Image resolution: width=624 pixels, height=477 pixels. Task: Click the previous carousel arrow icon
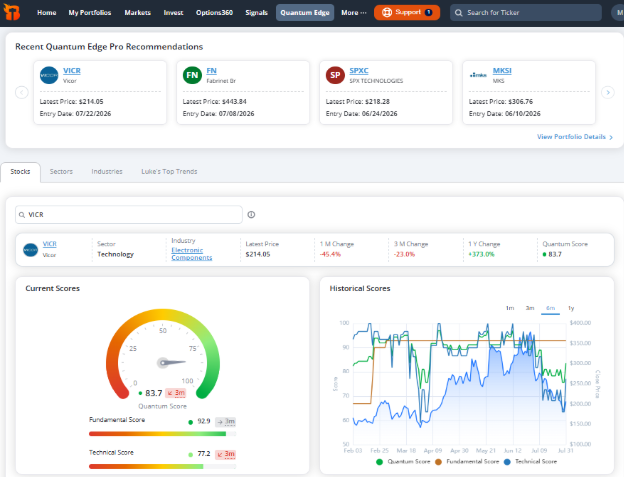tap(22, 92)
